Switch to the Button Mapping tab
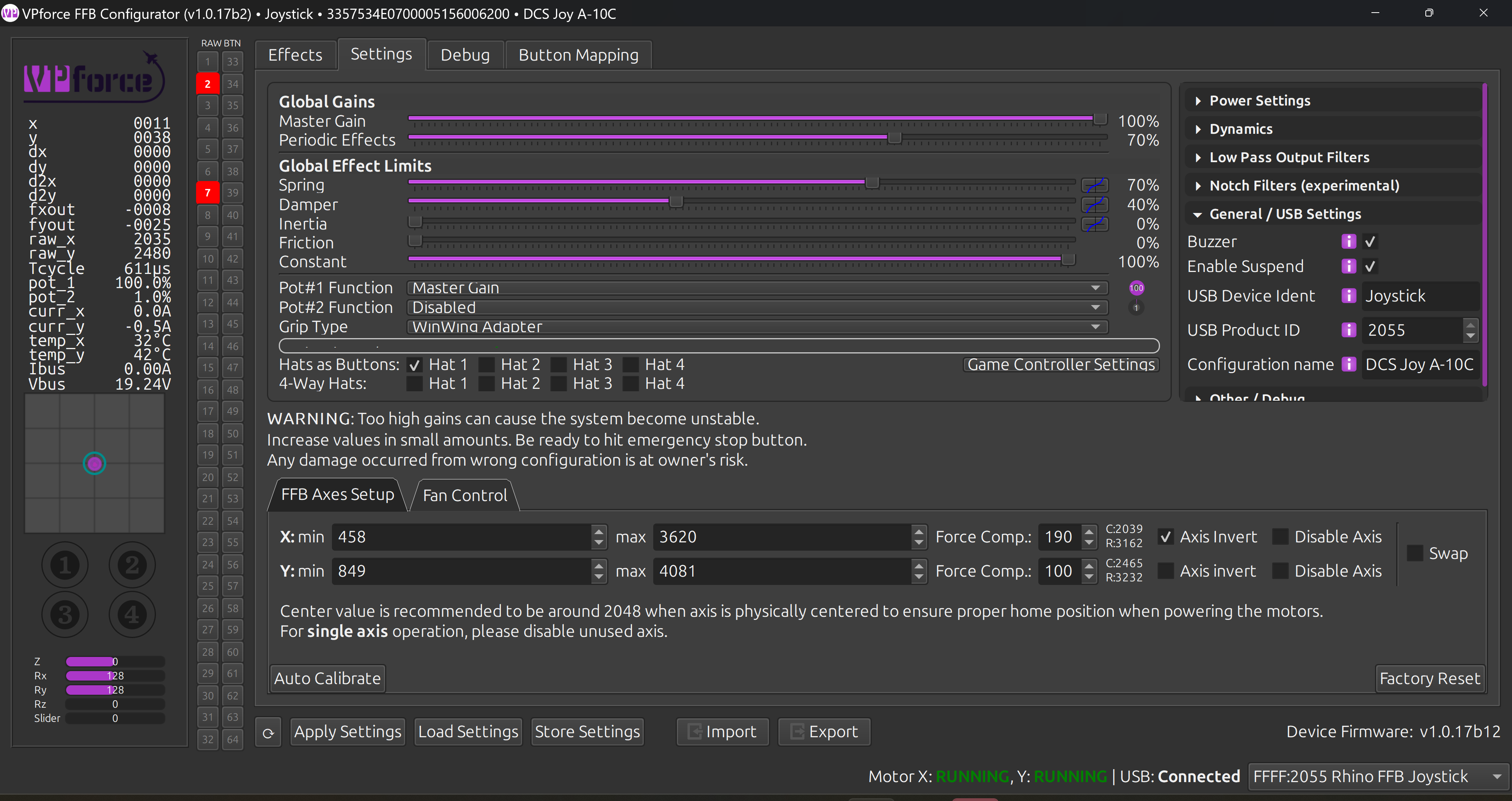 pos(578,55)
